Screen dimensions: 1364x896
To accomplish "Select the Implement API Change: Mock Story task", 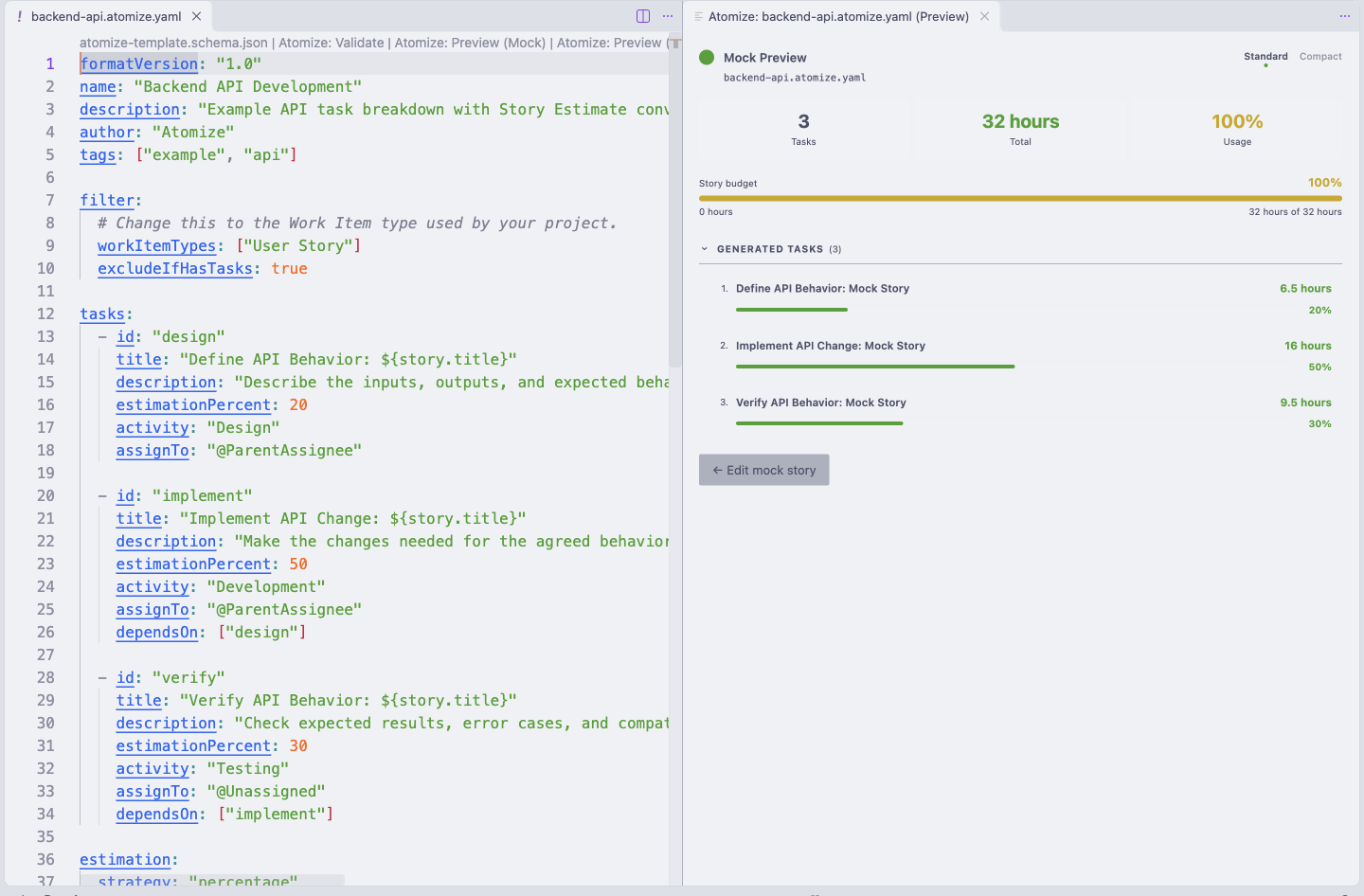I will 831,346.
